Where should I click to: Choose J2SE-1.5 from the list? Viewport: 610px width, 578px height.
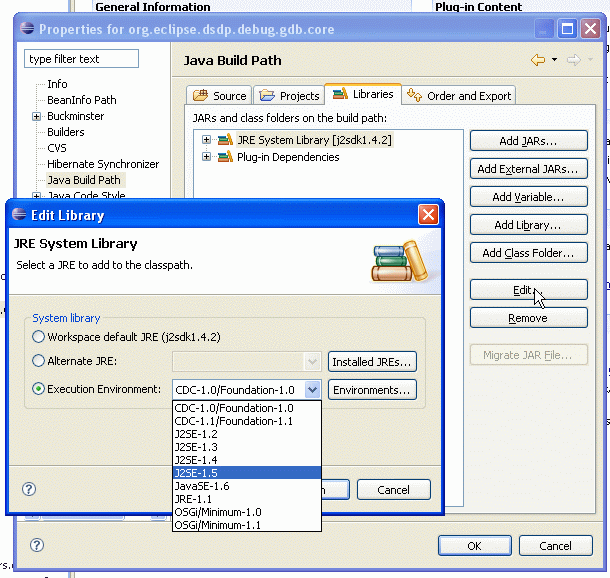pyautogui.click(x=247, y=473)
